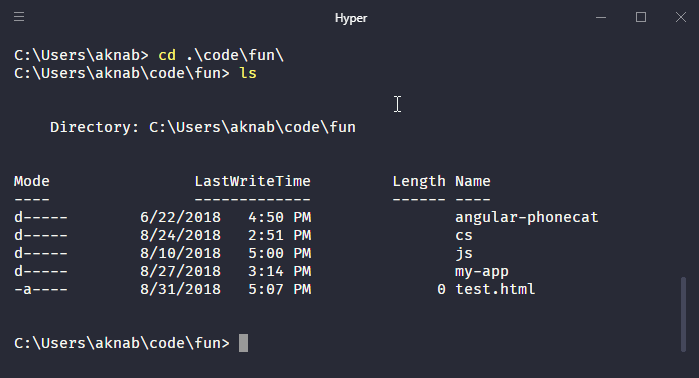This screenshot has width=699, height=378.
Task: Click the 'cs' folder name
Action: point(464,235)
